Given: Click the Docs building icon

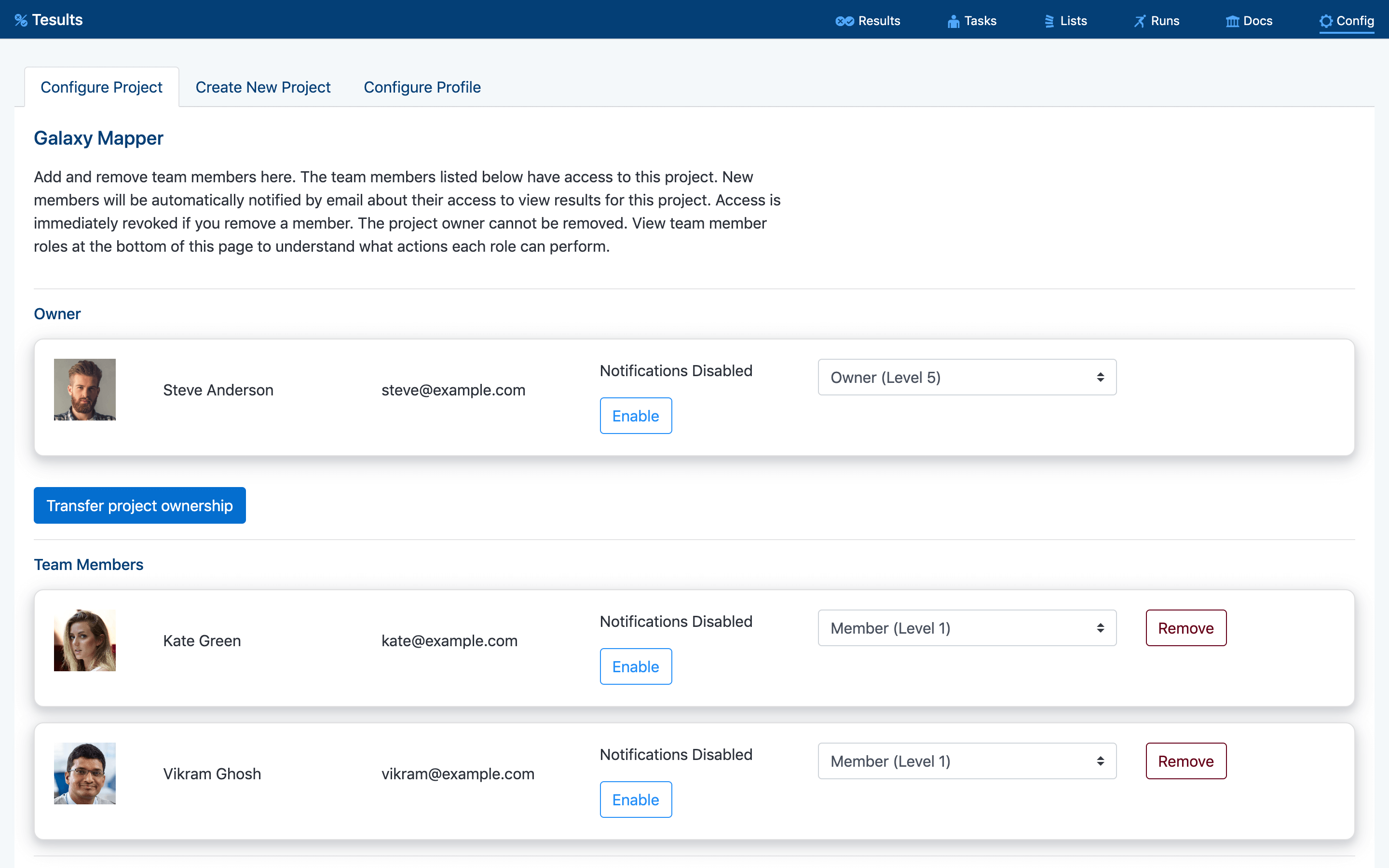Looking at the screenshot, I should coord(1232,21).
